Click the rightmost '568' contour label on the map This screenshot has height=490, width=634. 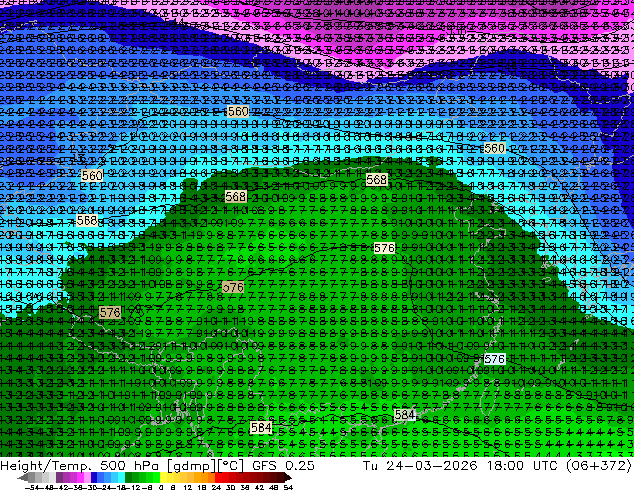tap(376, 180)
